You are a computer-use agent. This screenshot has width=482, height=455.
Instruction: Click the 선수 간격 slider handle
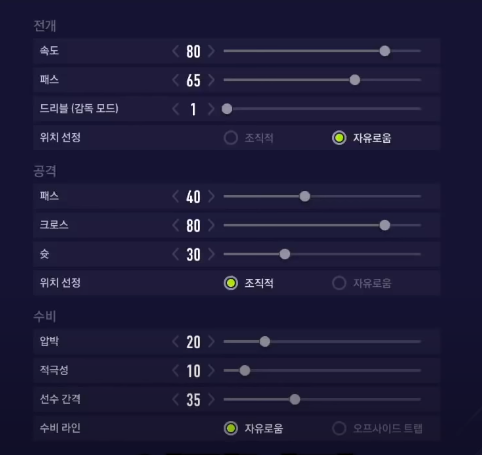tap(295, 399)
